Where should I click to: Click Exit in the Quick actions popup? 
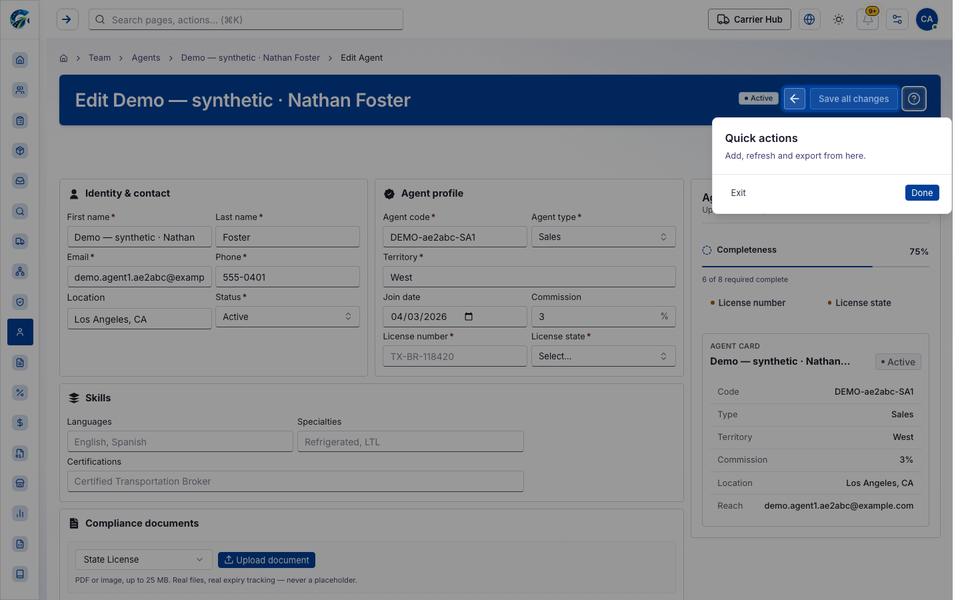pos(738,193)
